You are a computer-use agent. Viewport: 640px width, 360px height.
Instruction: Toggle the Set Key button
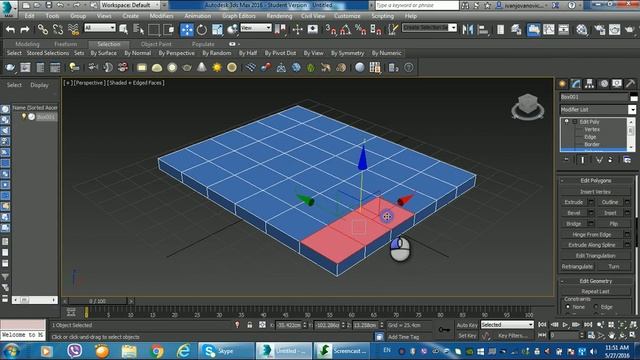(467, 336)
